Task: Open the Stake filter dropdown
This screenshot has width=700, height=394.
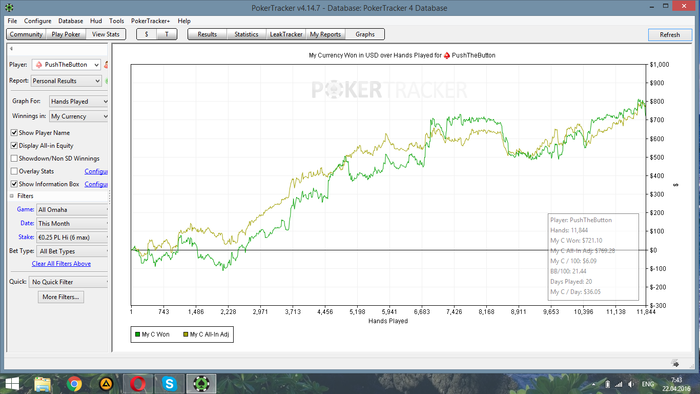Action: pos(72,237)
